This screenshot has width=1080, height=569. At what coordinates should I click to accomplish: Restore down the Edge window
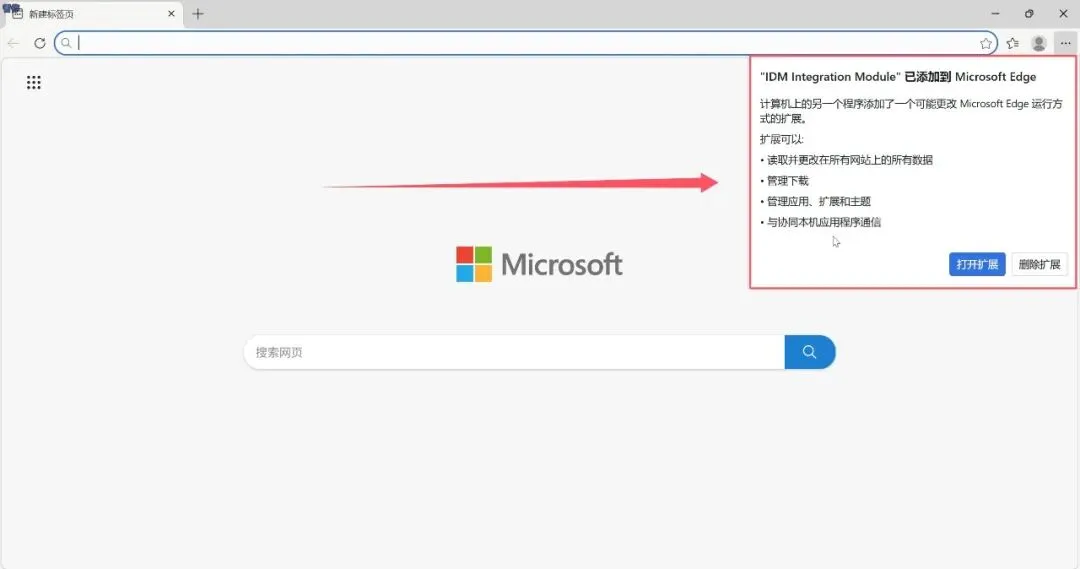coord(1029,14)
